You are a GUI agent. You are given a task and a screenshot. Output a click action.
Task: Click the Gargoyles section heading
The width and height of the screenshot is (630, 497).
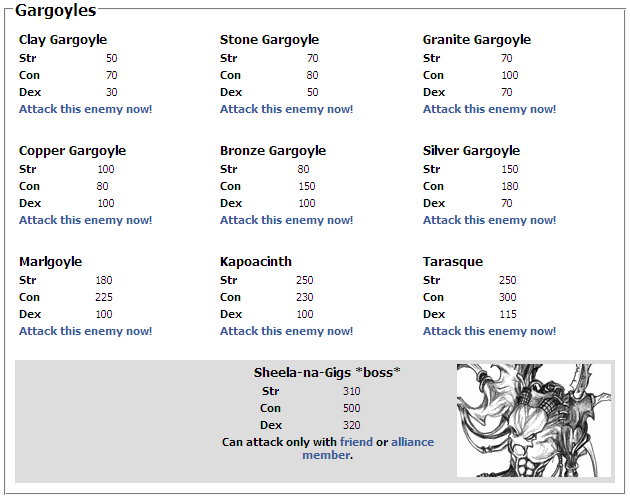point(55,10)
